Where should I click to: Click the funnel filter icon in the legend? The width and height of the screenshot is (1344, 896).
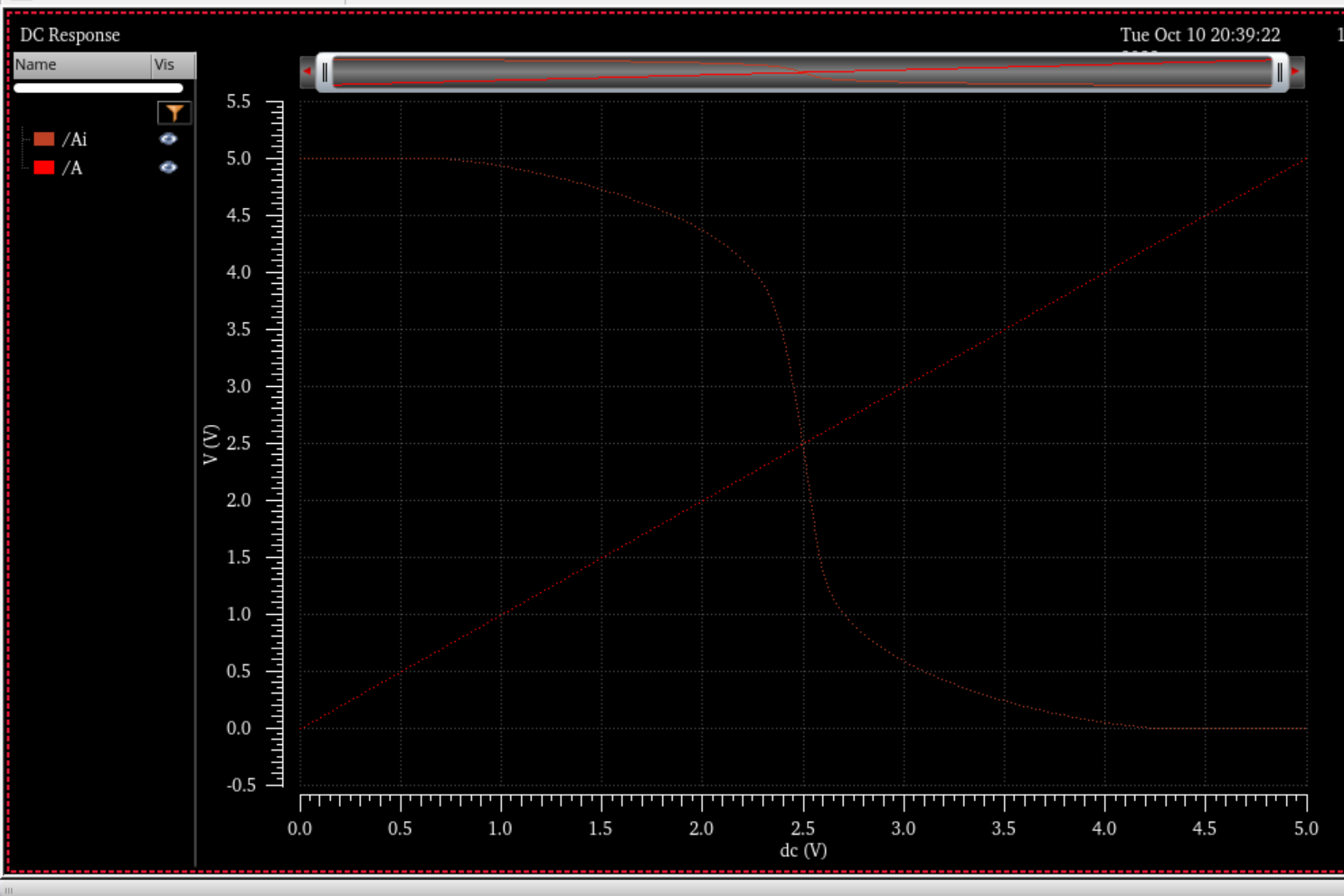coord(174,112)
